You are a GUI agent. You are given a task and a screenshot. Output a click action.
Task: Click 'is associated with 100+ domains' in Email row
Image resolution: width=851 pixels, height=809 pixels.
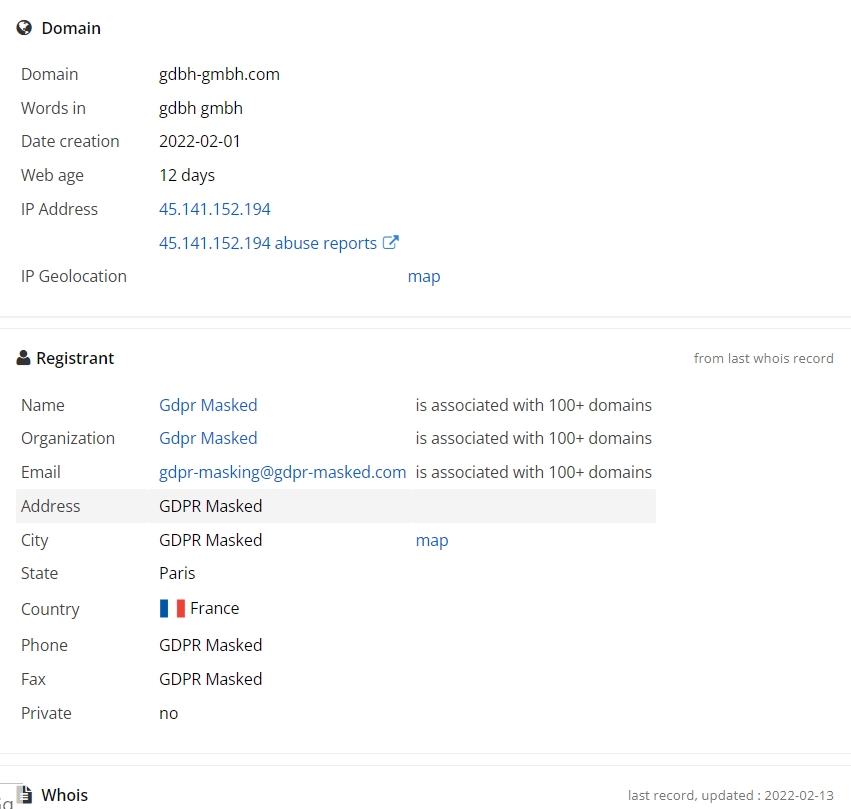click(534, 472)
